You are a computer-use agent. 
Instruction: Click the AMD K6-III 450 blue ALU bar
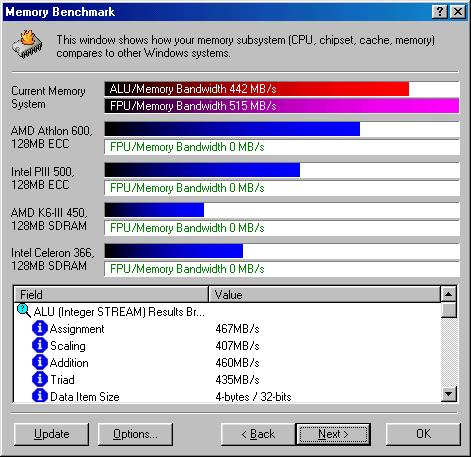(x=154, y=210)
